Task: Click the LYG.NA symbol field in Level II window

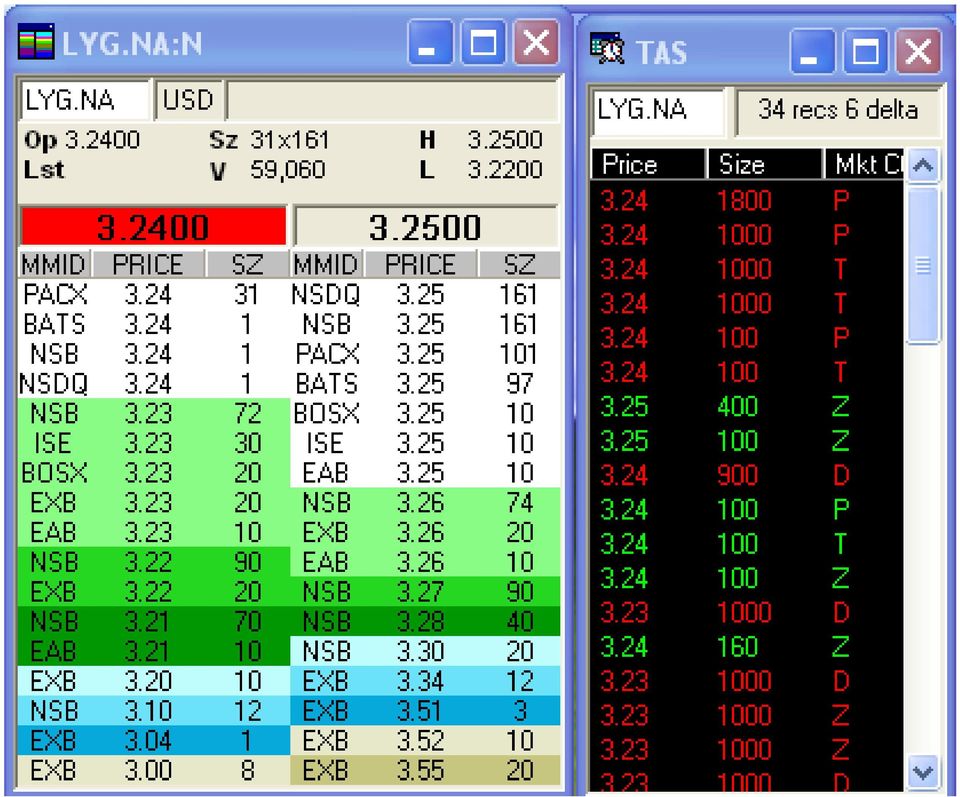Action: [x=84, y=100]
